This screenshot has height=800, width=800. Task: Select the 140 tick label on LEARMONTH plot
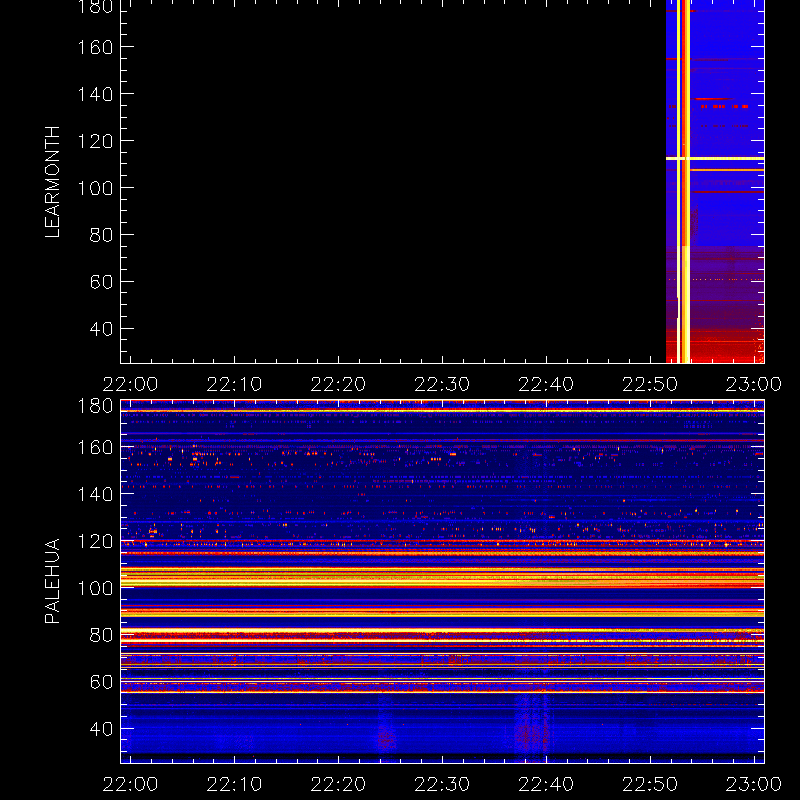point(95,94)
